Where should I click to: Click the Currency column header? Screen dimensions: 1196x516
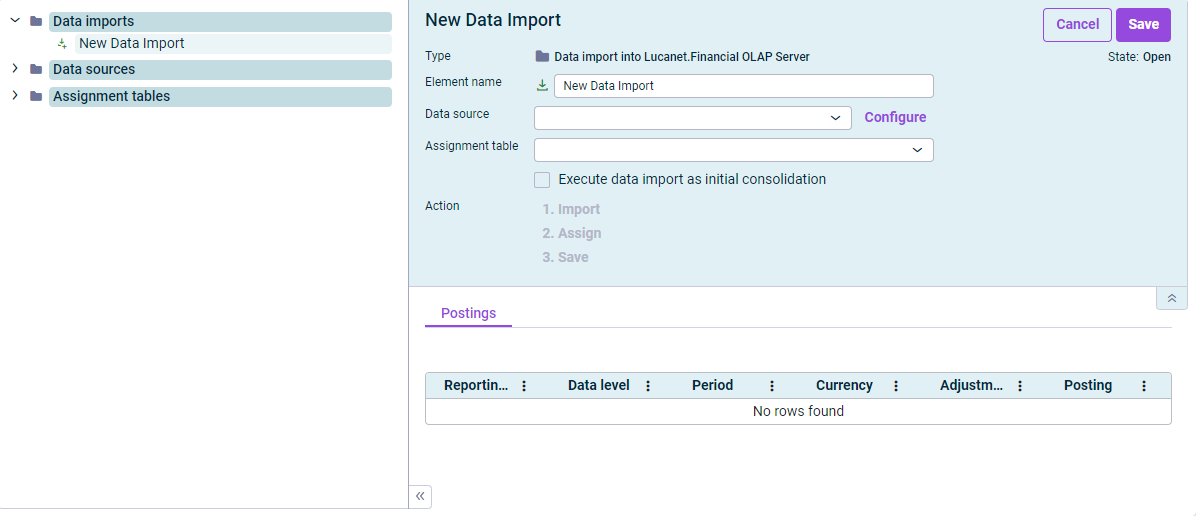click(x=844, y=385)
